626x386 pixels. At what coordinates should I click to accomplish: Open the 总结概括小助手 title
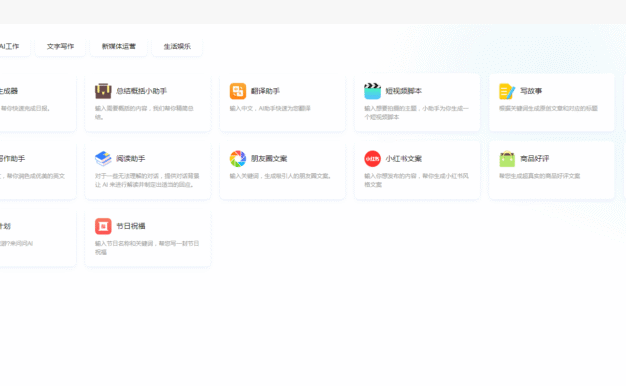tap(141, 91)
